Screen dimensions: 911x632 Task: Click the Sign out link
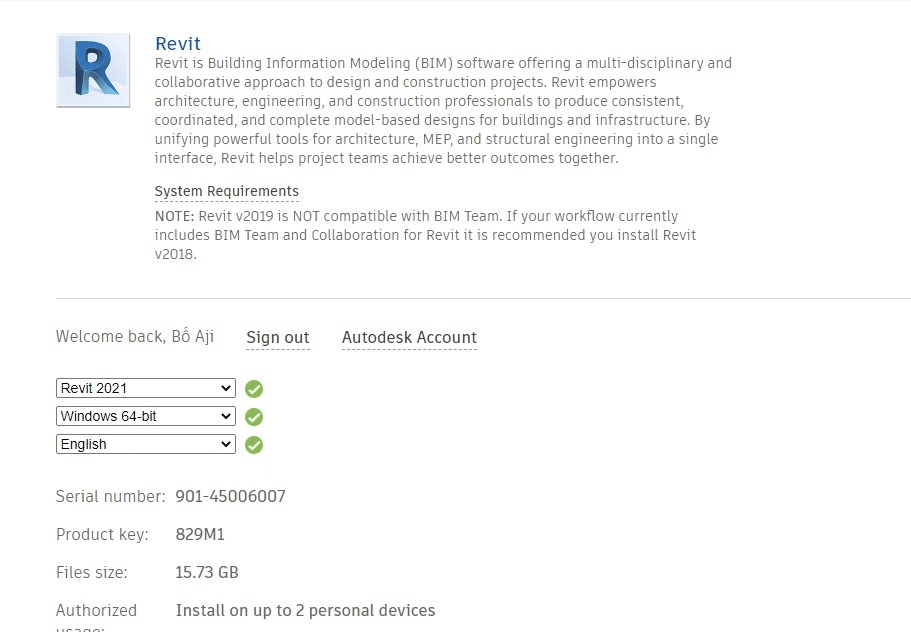tap(278, 338)
